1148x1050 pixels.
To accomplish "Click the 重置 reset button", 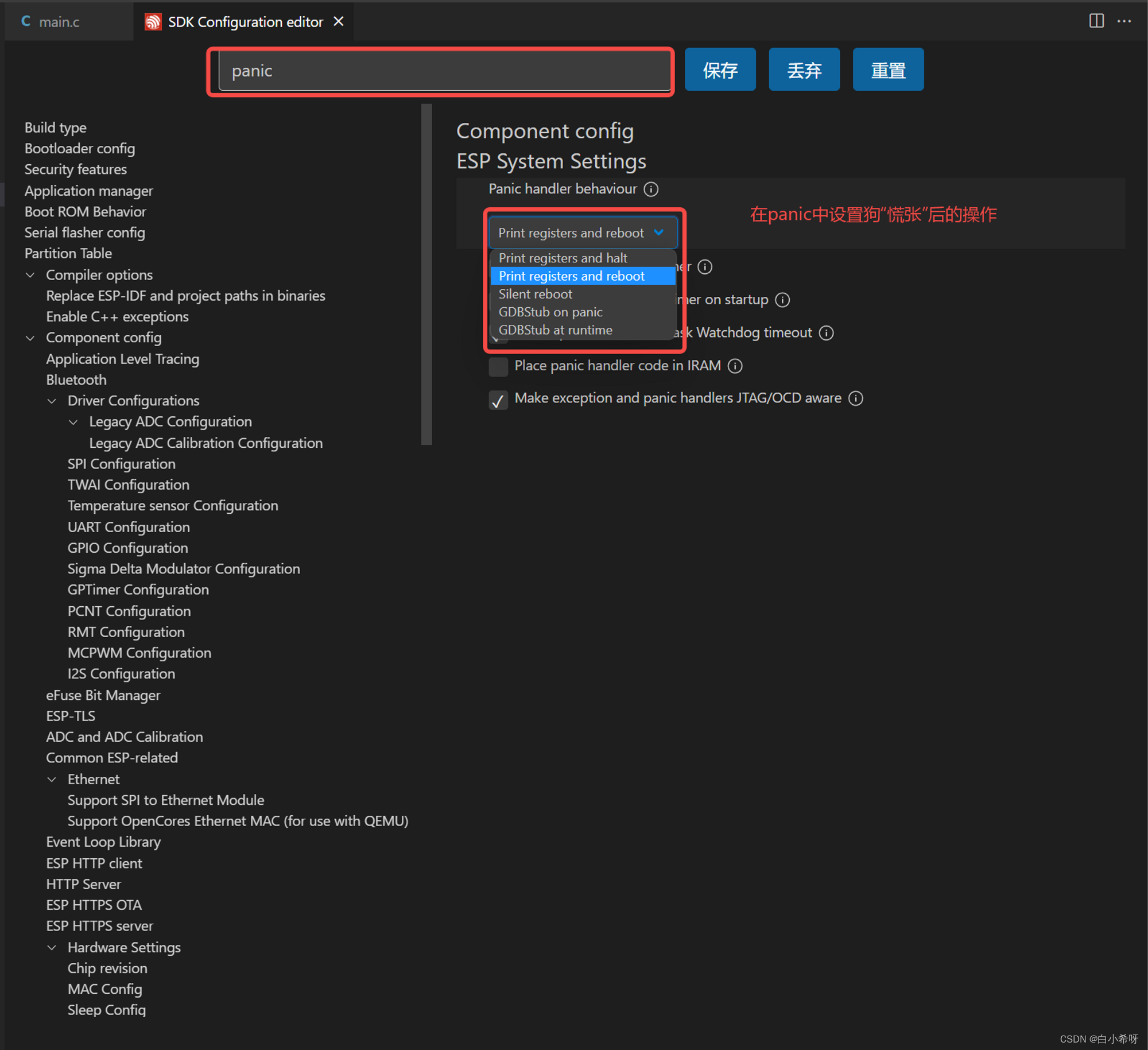I will coord(887,70).
